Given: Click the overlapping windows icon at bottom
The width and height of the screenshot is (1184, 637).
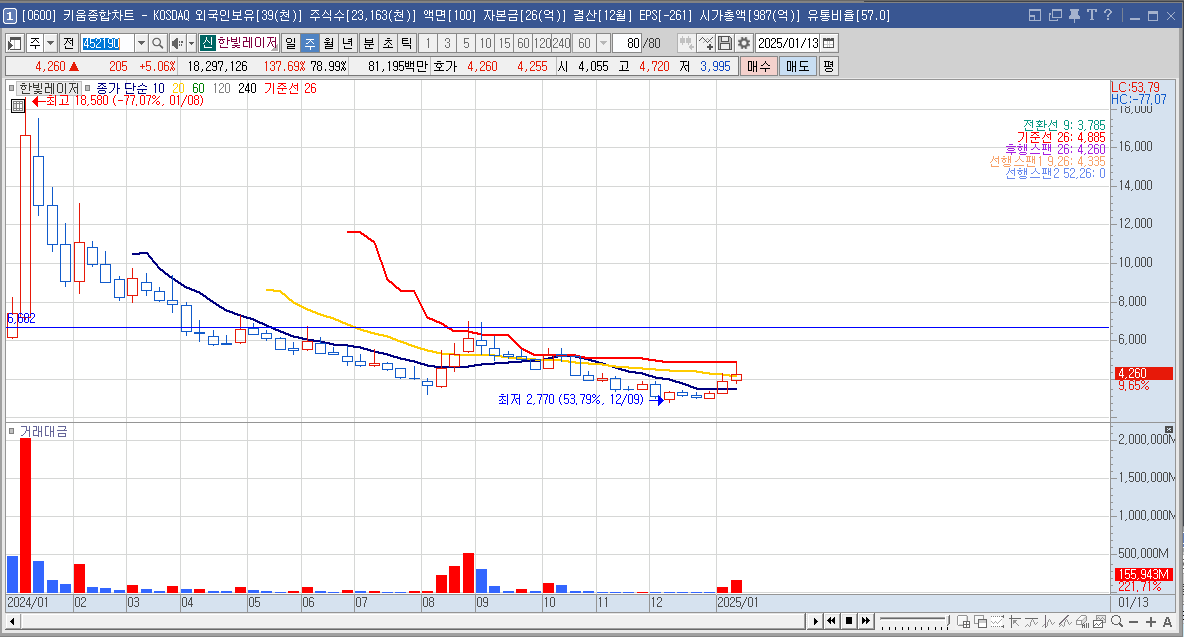Looking at the screenshot, I should coord(980,621).
